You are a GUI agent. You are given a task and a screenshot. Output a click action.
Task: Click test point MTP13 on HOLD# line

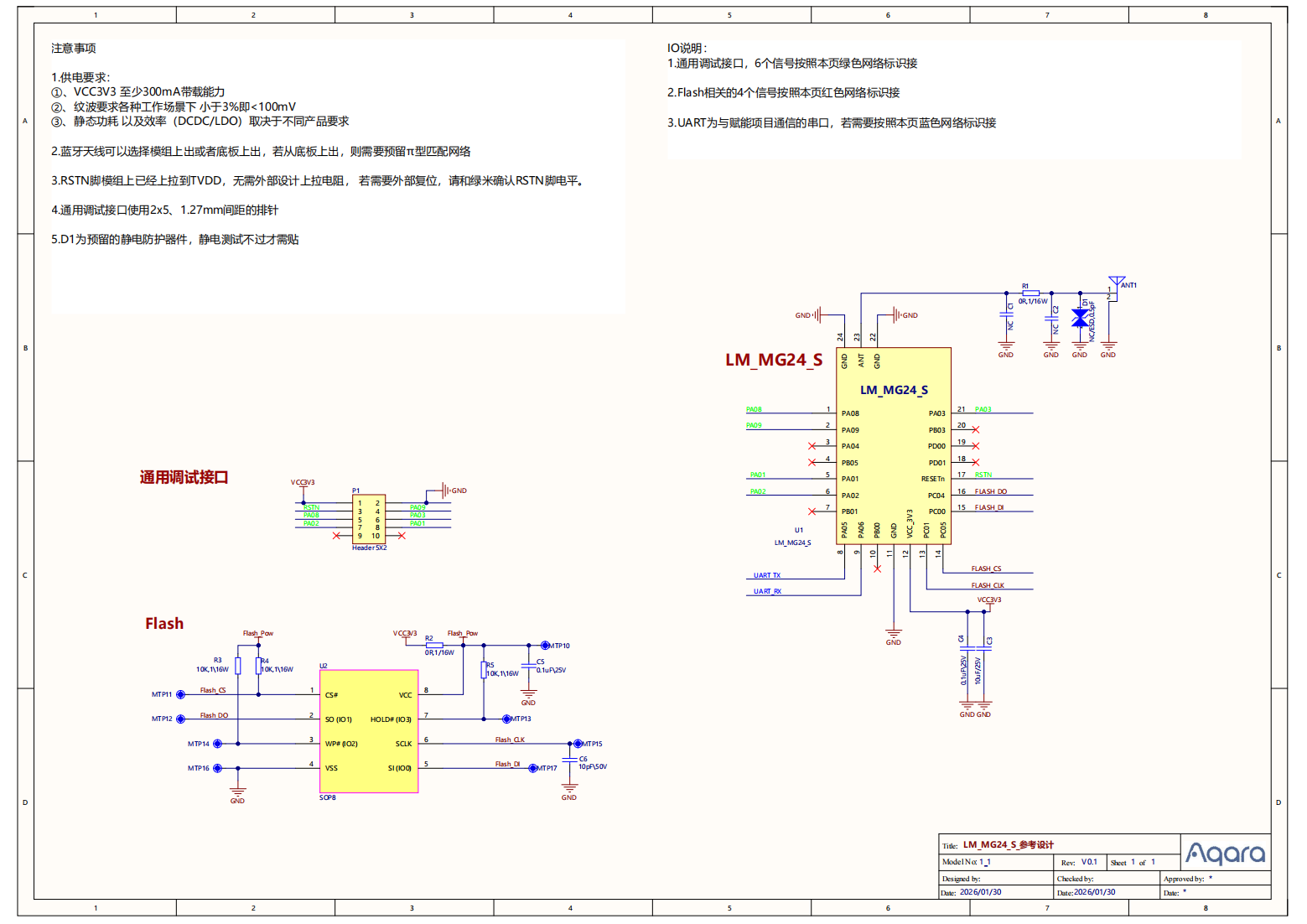506,719
